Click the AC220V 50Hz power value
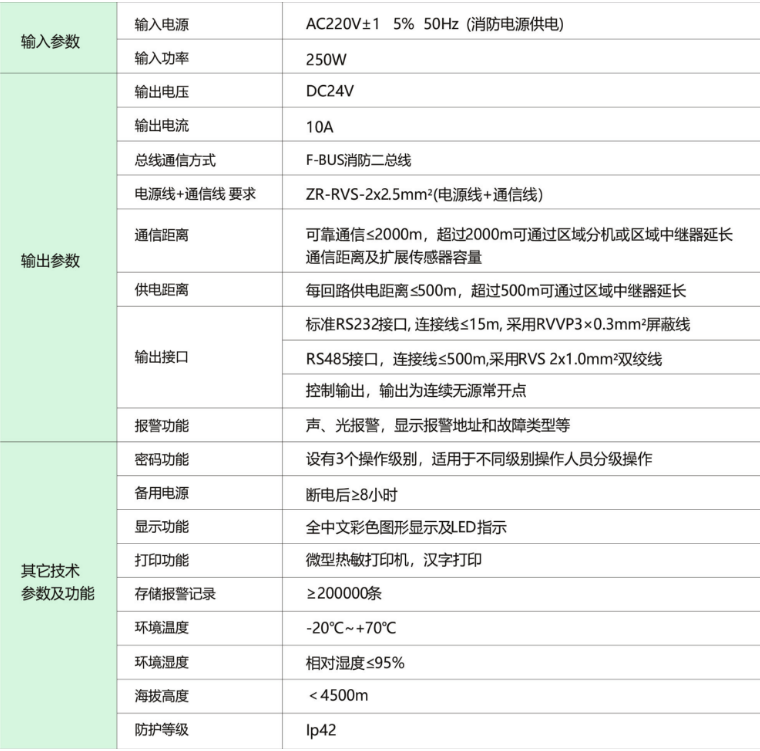 [x=434, y=25]
